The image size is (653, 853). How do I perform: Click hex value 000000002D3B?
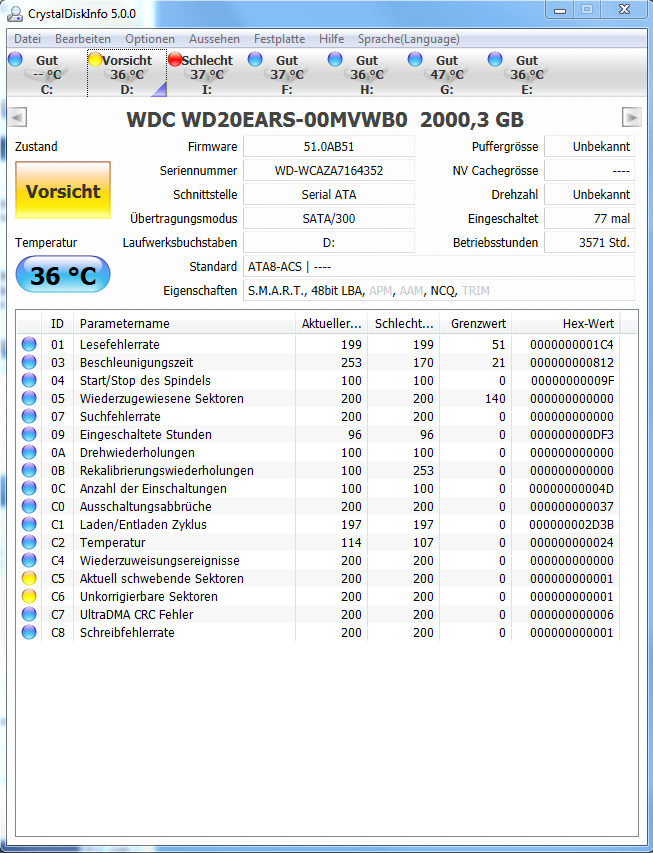tap(571, 524)
